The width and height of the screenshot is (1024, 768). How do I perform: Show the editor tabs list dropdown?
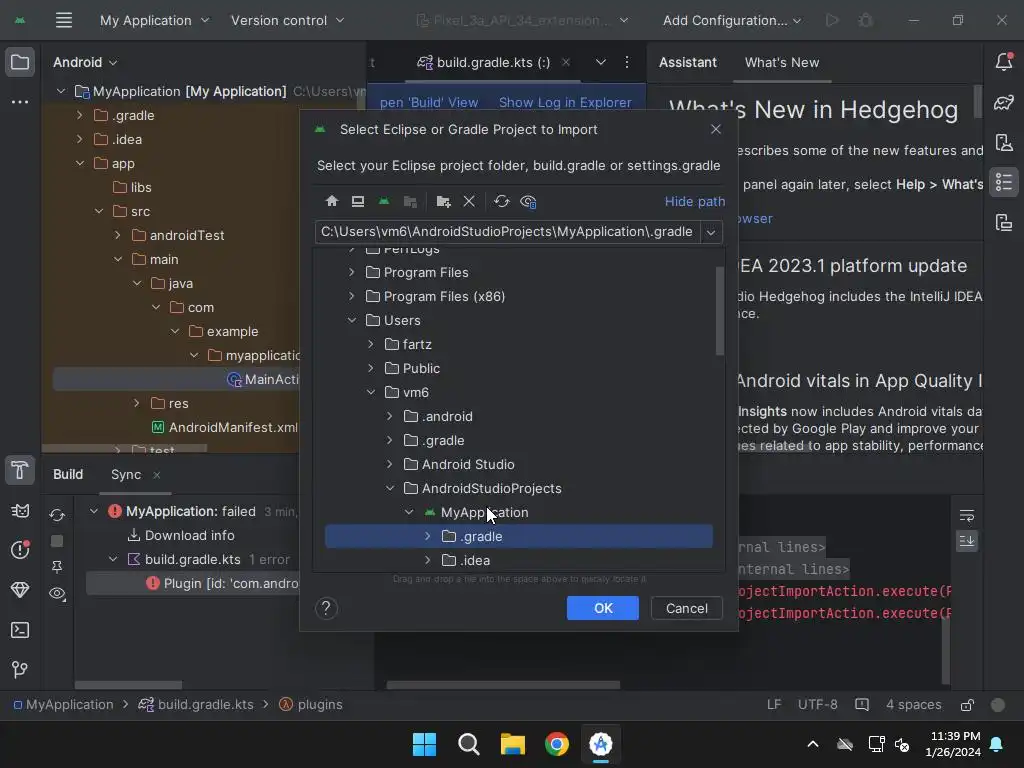601,63
